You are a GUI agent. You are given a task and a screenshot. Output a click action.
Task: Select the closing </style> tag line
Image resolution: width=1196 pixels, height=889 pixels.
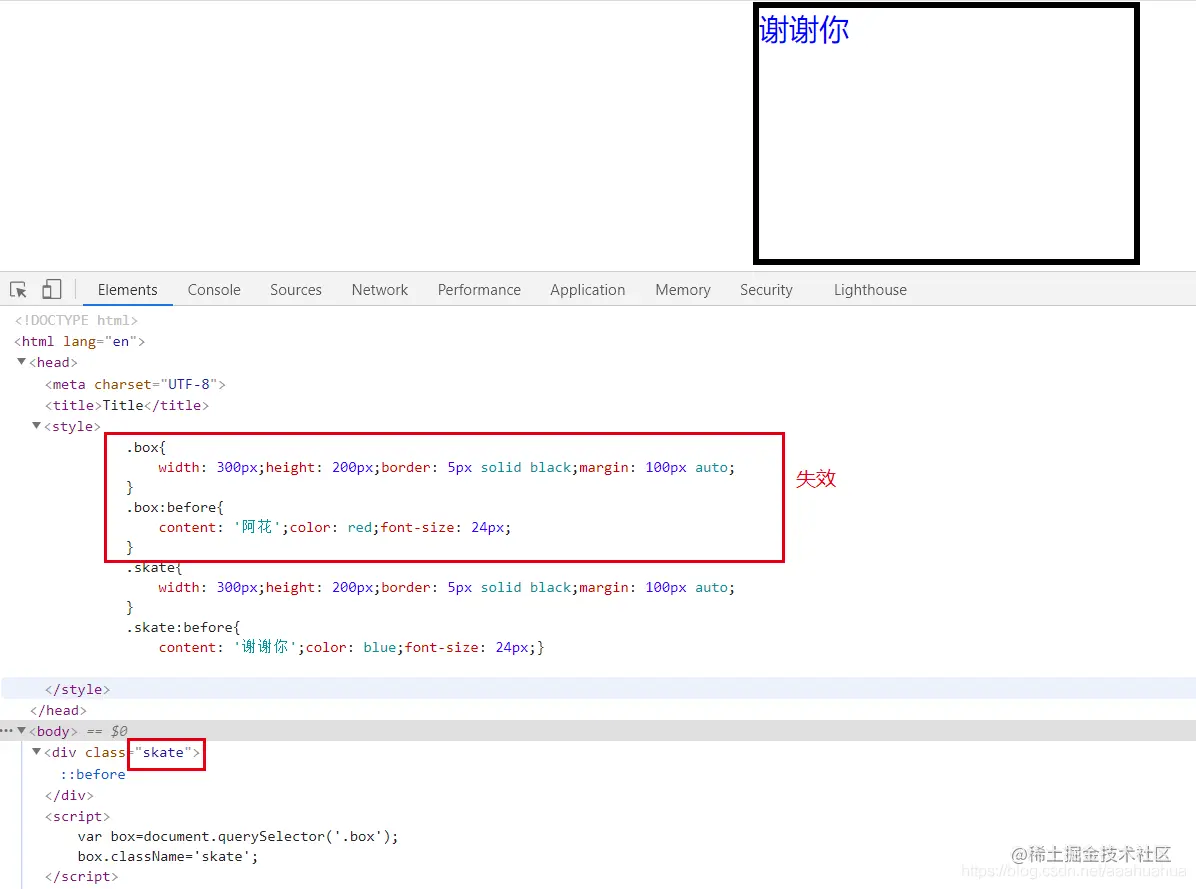click(77, 689)
